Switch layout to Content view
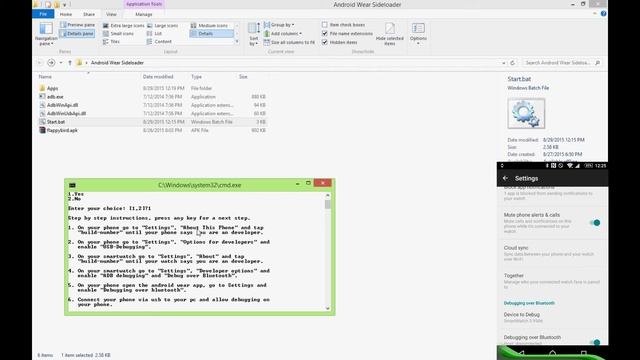This screenshot has height=360, width=640. coord(159,42)
